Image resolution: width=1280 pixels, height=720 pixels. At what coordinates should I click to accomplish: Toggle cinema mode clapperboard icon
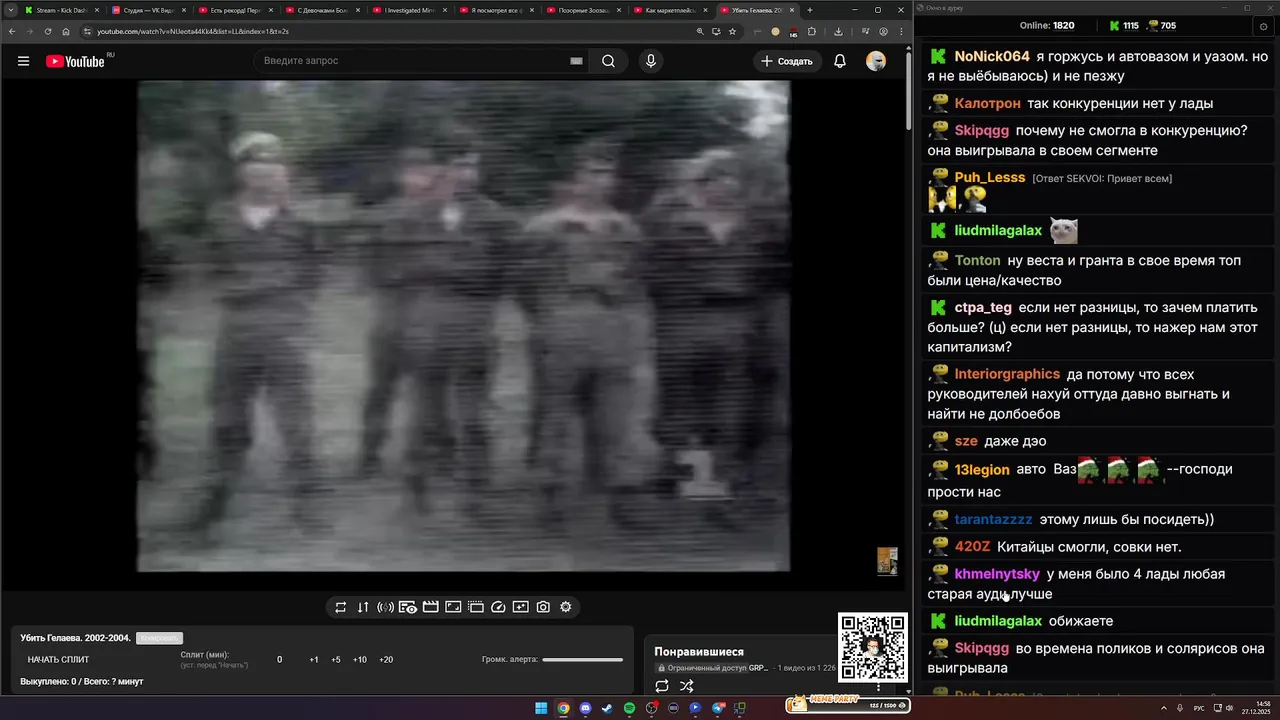click(x=430, y=607)
